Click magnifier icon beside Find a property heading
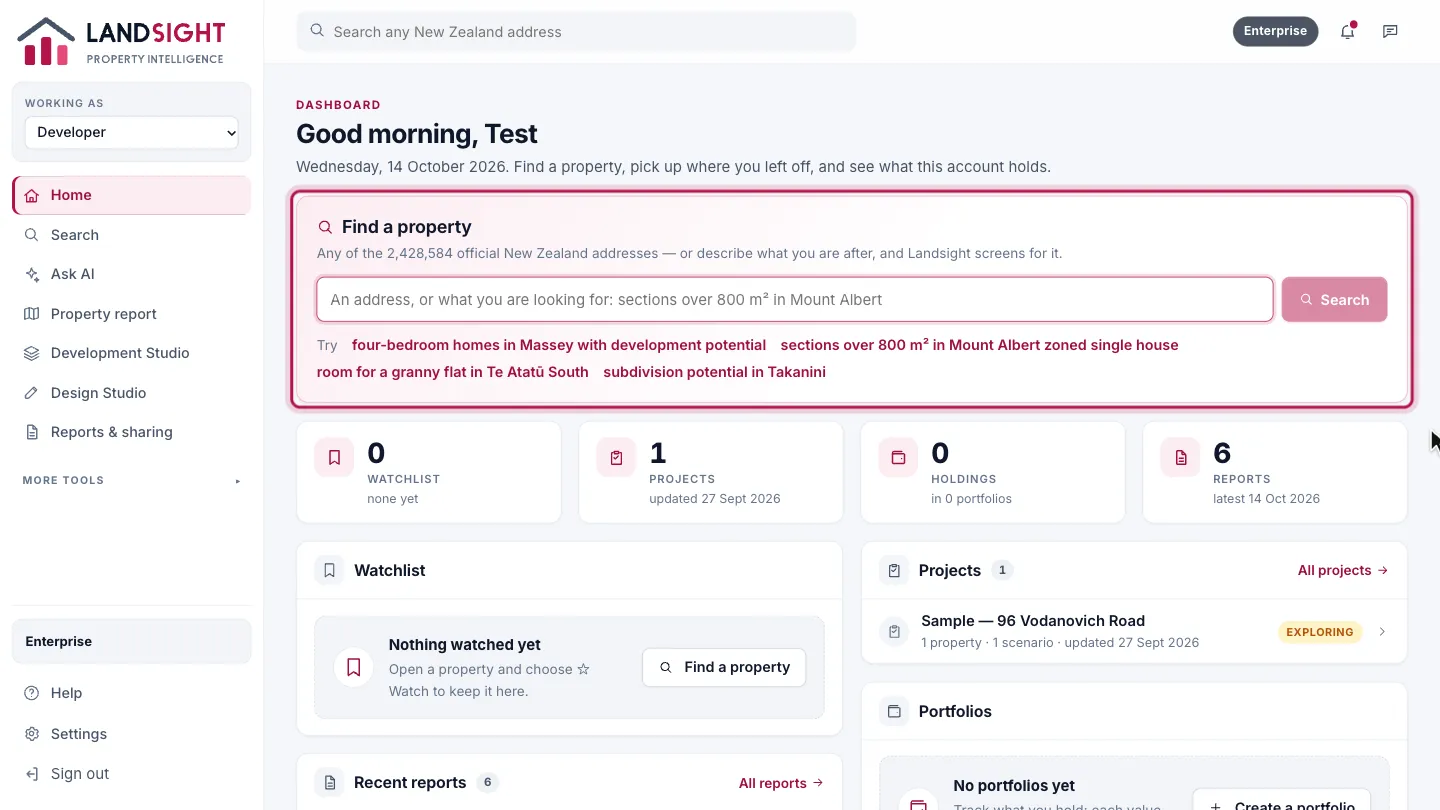The width and height of the screenshot is (1440, 810). [x=325, y=227]
